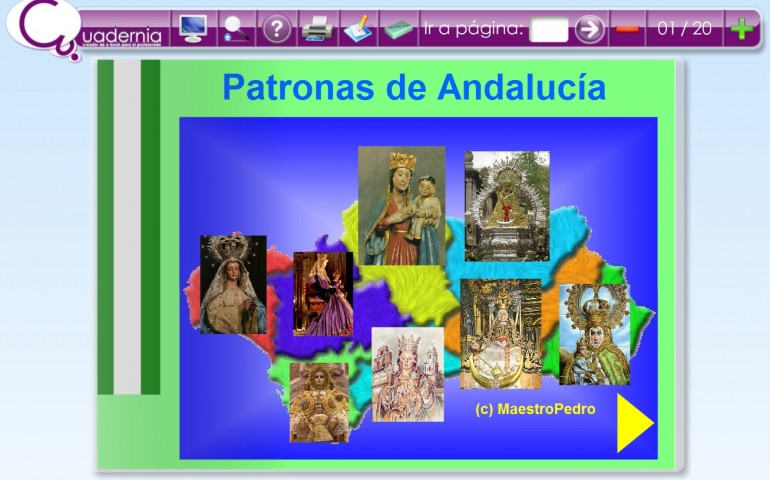Go to previous page with red minus
The height and width of the screenshot is (480, 770).
[x=628, y=28]
